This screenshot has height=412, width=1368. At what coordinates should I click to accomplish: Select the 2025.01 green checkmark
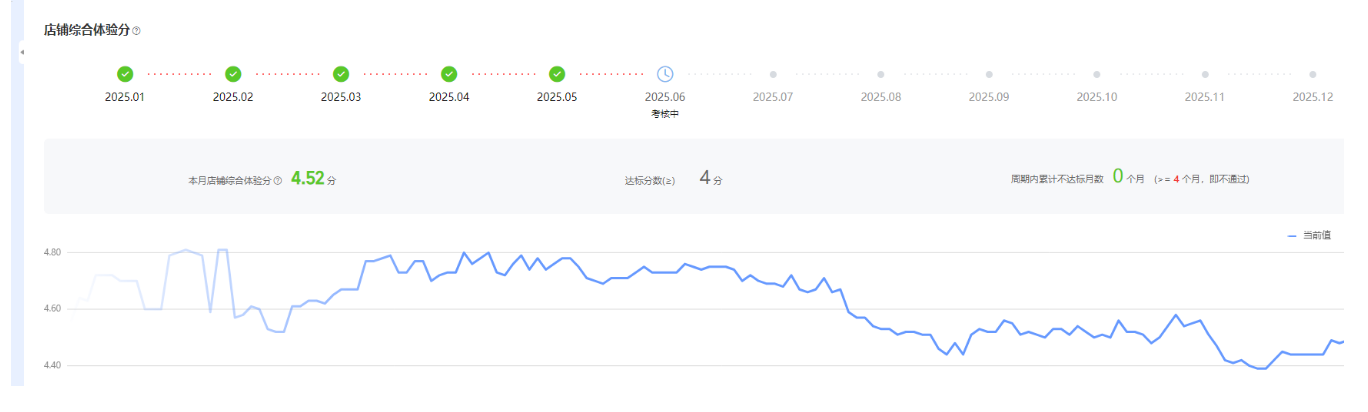125,74
